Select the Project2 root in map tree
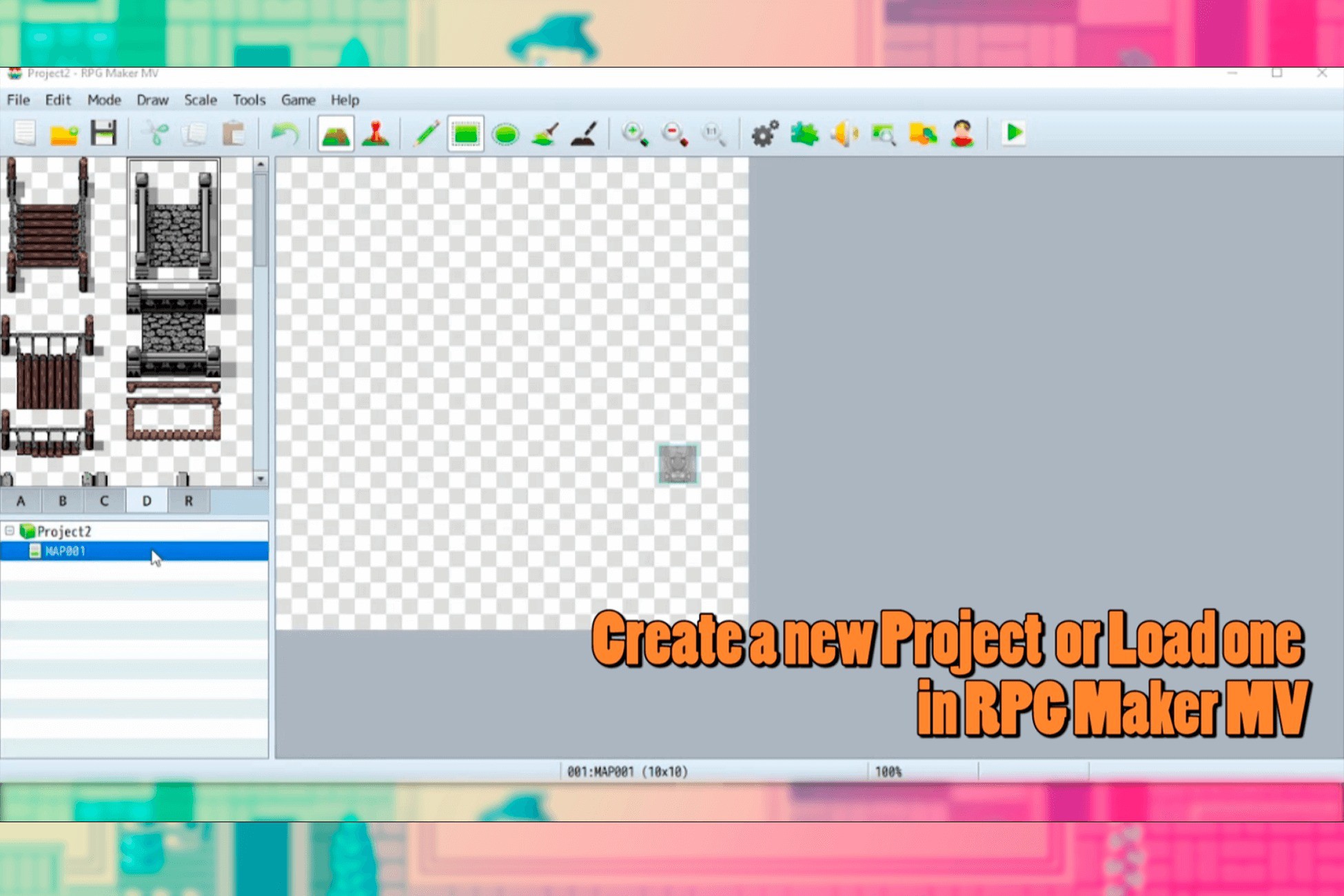 click(64, 531)
